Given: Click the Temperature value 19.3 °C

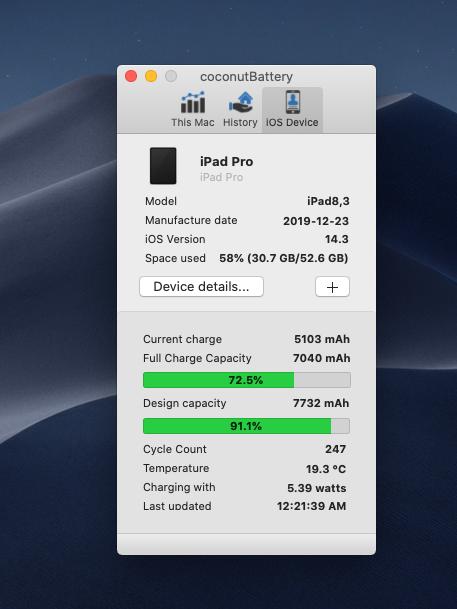Looking at the screenshot, I should coord(326,469).
